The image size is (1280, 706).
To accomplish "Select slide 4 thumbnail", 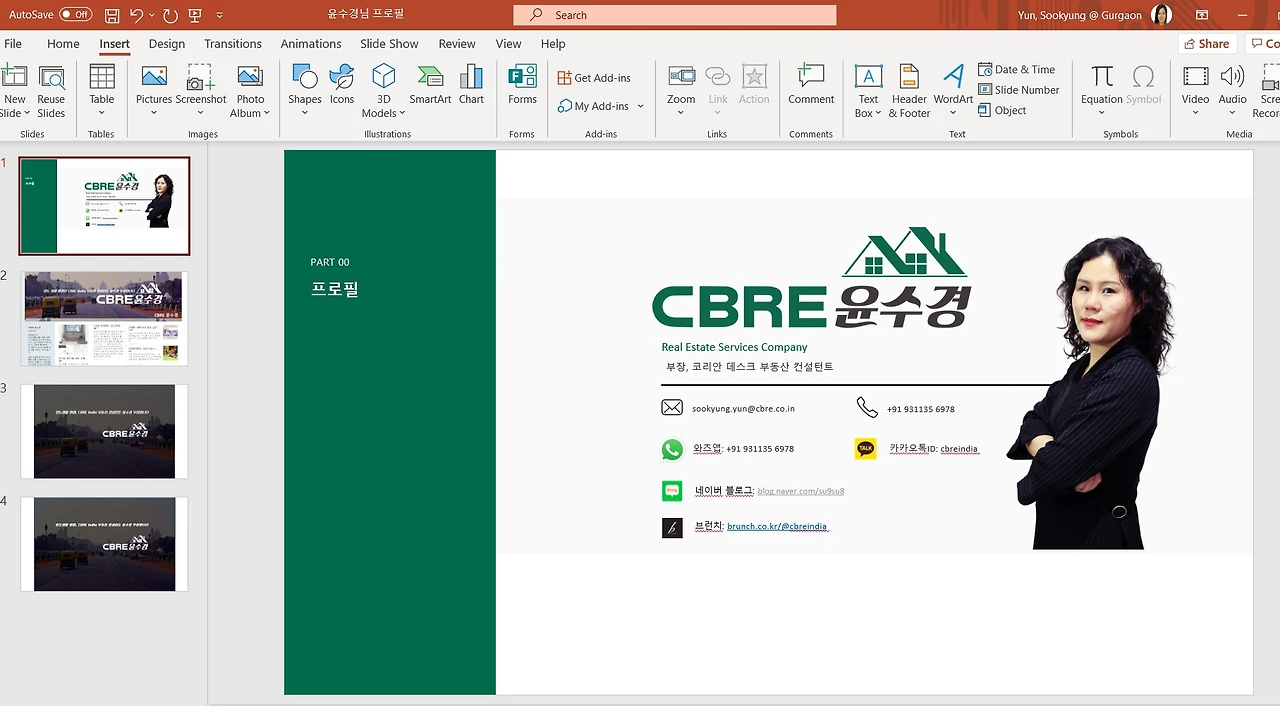I will click(x=104, y=544).
